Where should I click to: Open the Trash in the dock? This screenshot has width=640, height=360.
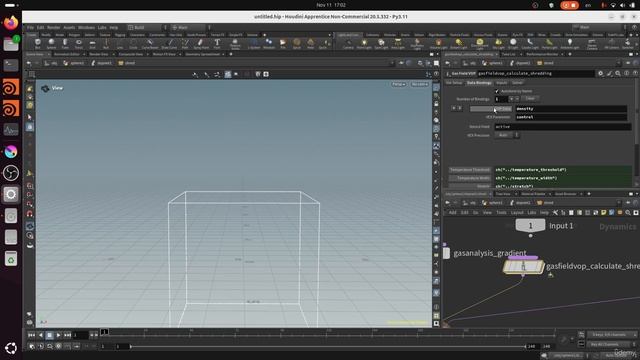coord(11,258)
